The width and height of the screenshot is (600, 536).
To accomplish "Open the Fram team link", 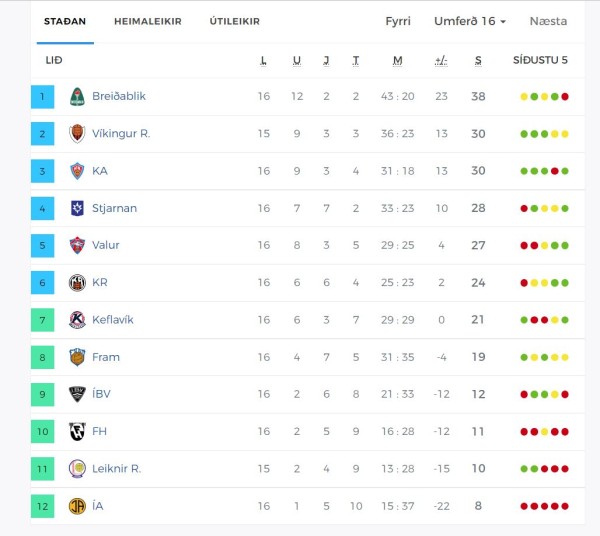I will coord(106,357).
